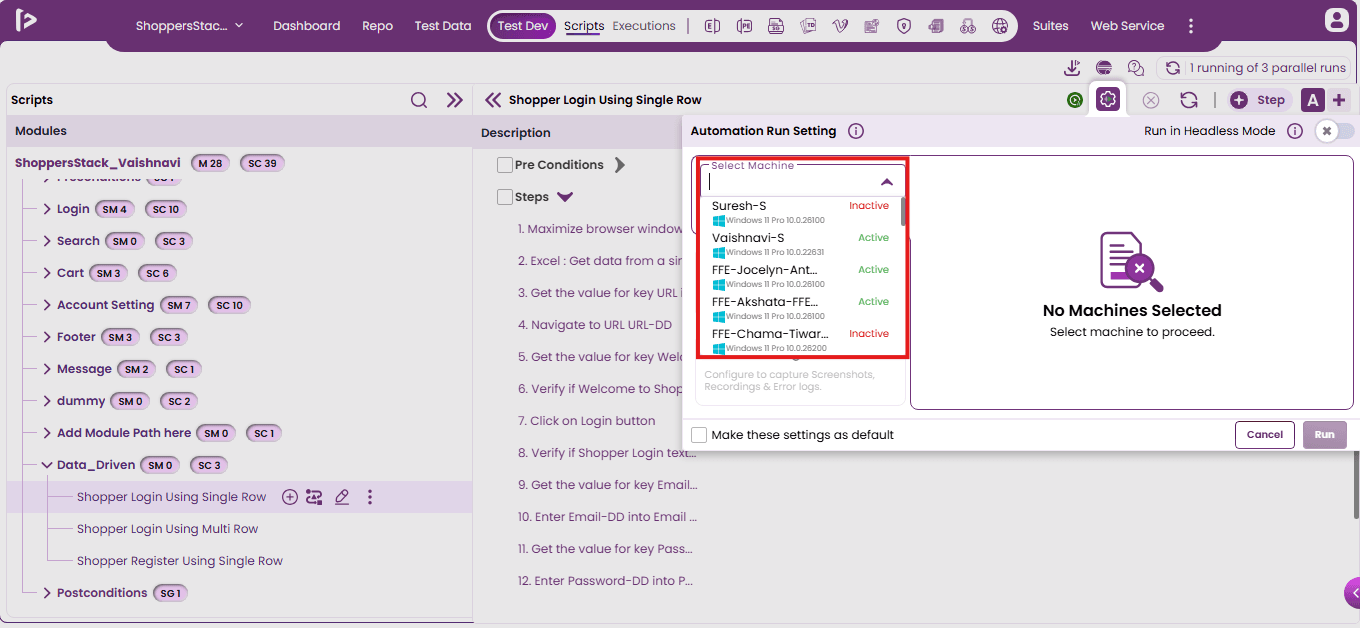Open the Step Groups (SG) icon

point(776,26)
